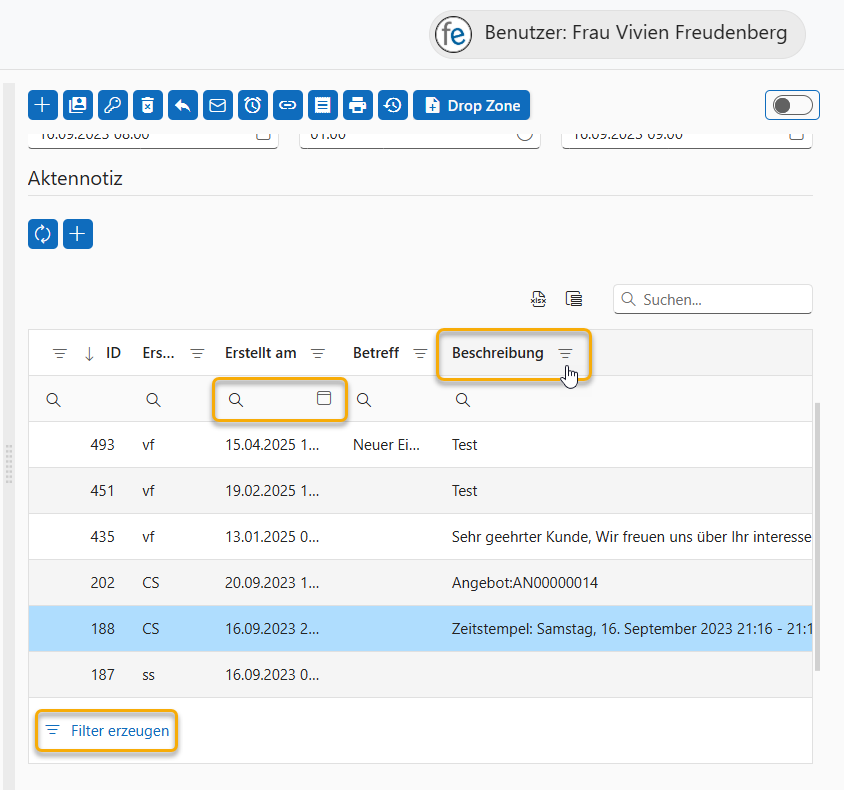Open calendar picker in Erstellt am filter
Image resolution: width=844 pixels, height=790 pixels.
(x=323, y=399)
